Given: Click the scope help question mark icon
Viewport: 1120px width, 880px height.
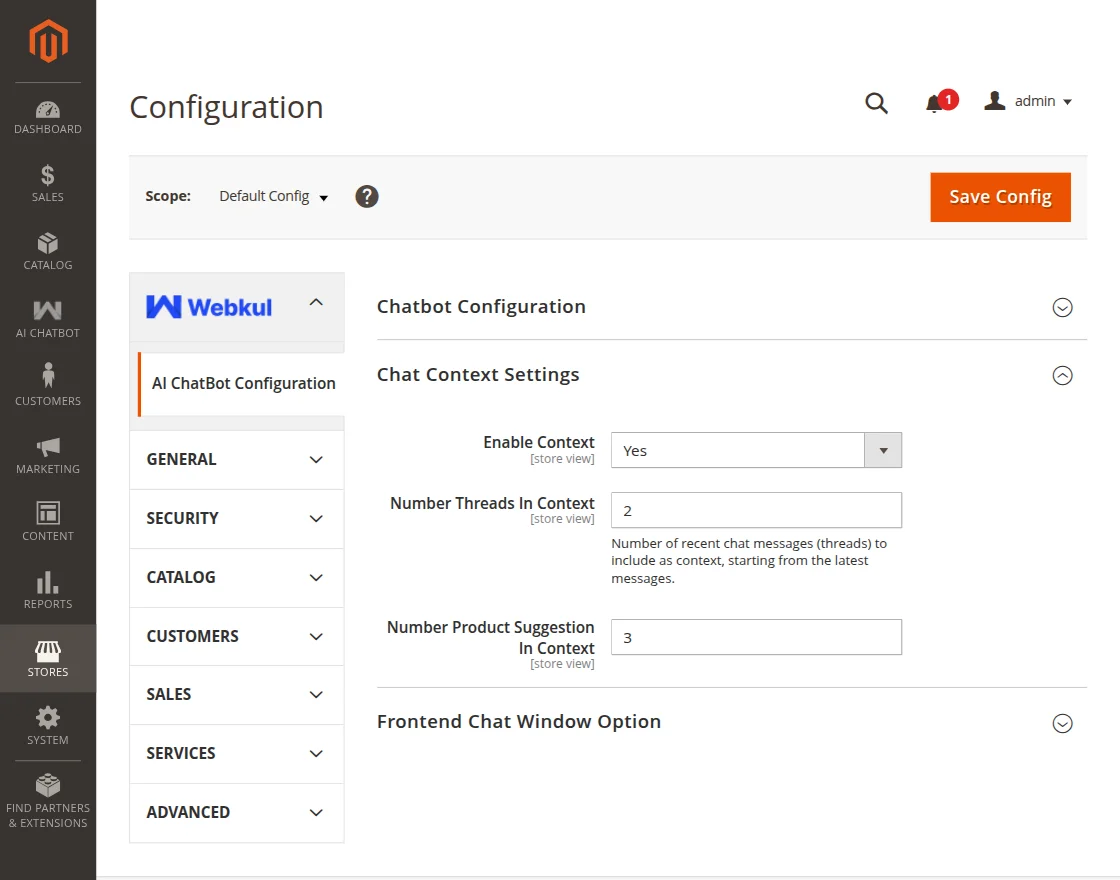Looking at the screenshot, I should tap(367, 197).
